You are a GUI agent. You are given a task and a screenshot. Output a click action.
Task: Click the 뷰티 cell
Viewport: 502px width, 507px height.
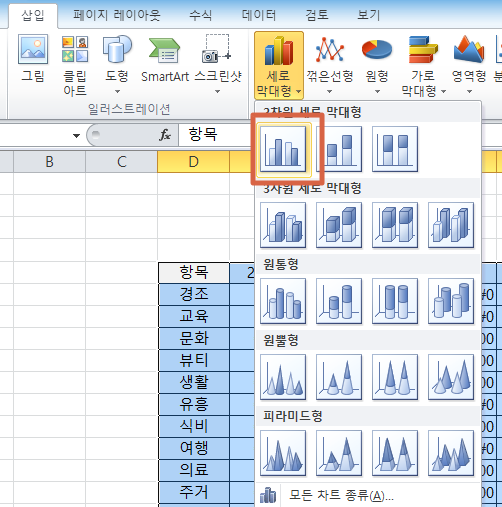(x=194, y=360)
